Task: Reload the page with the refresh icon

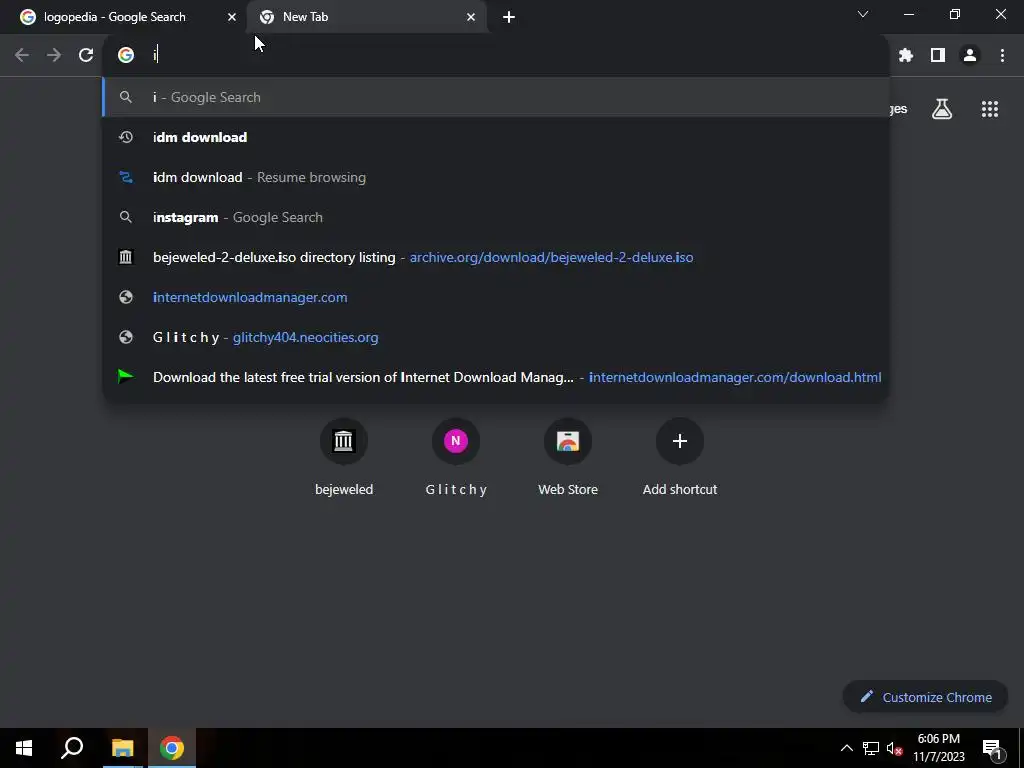Action: click(x=86, y=55)
